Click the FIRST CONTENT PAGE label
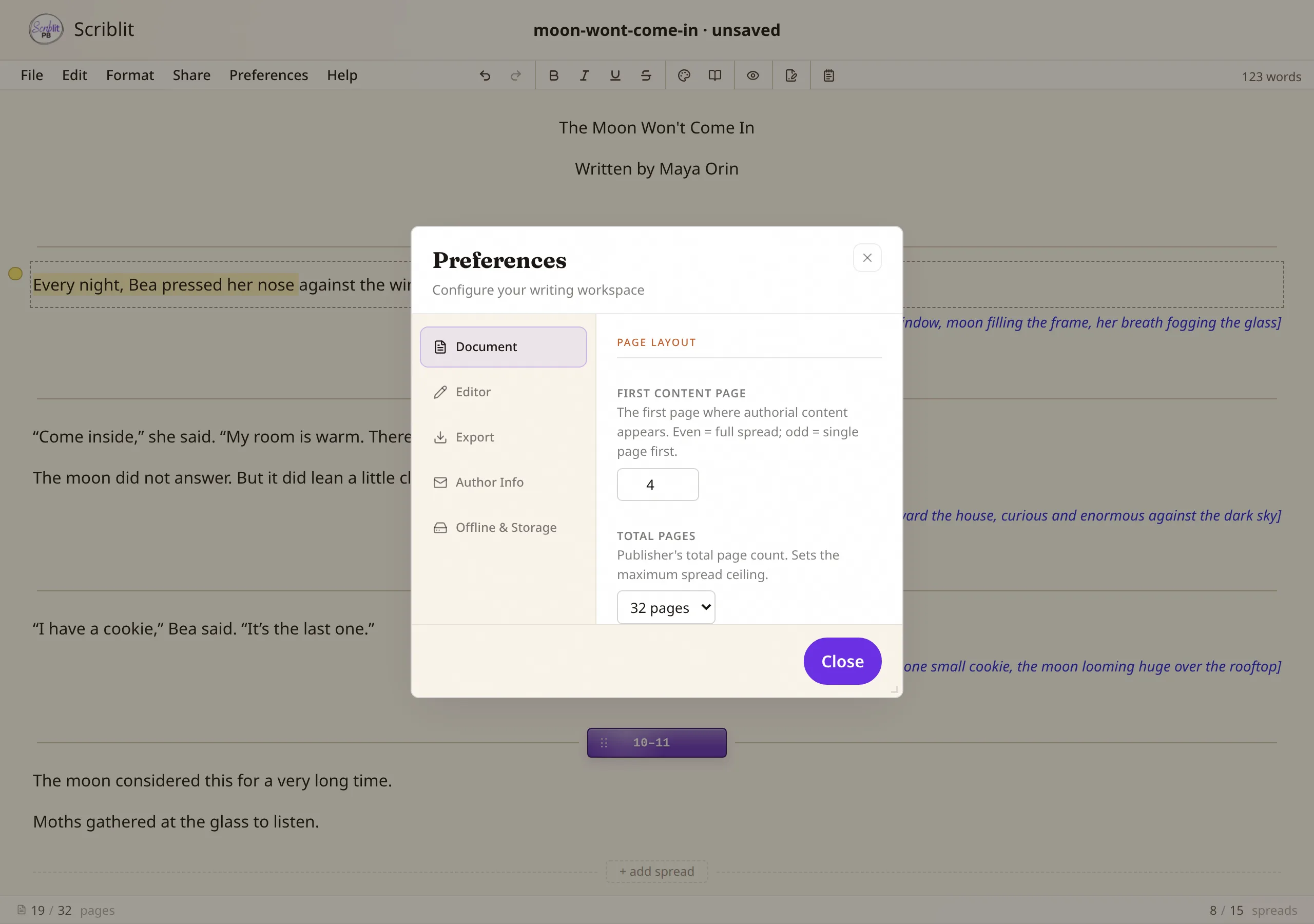Viewport: 1314px width, 924px height. tap(681, 393)
